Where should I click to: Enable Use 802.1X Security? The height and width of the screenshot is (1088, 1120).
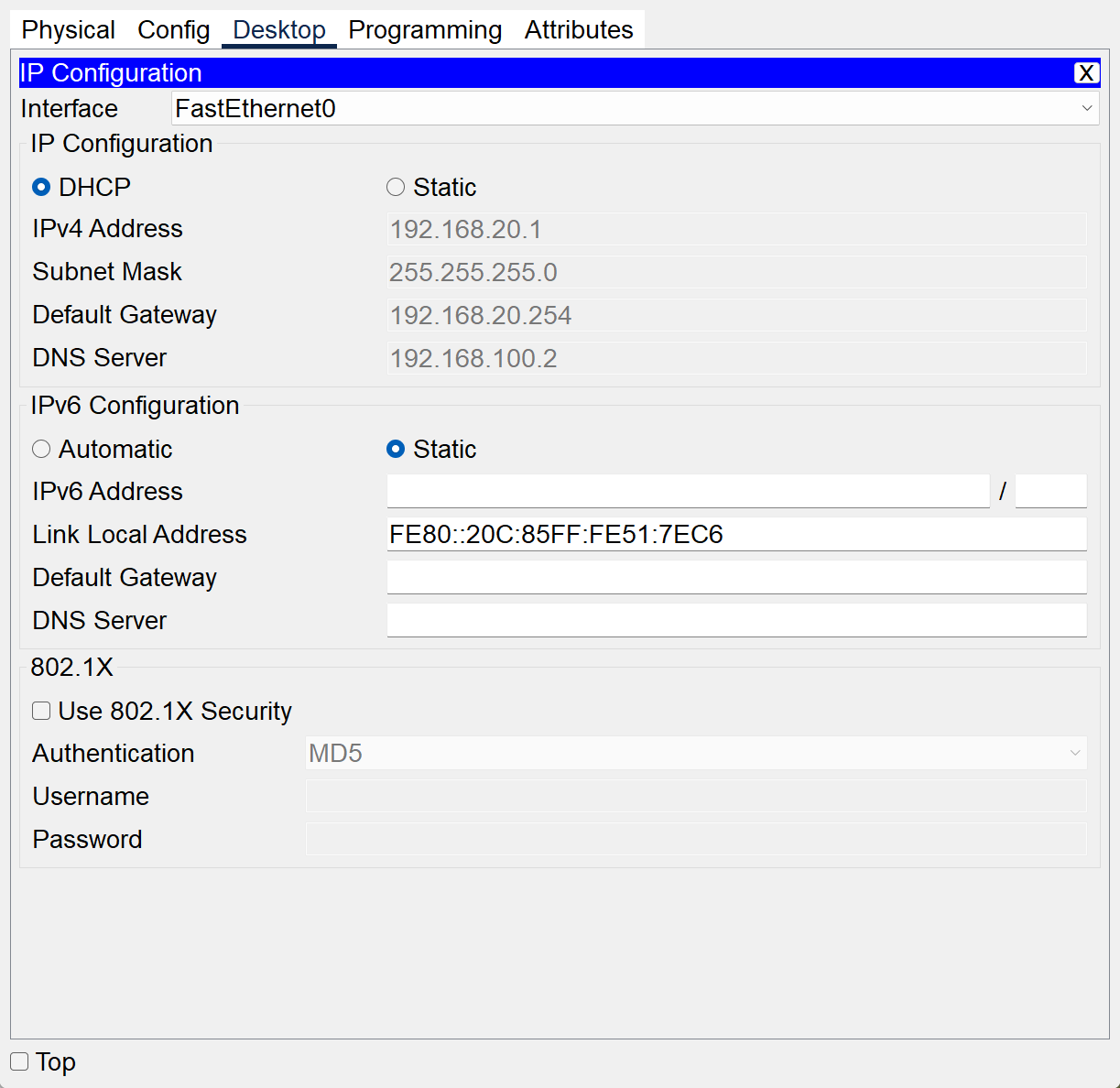pyautogui.click(x=41, y=711)
